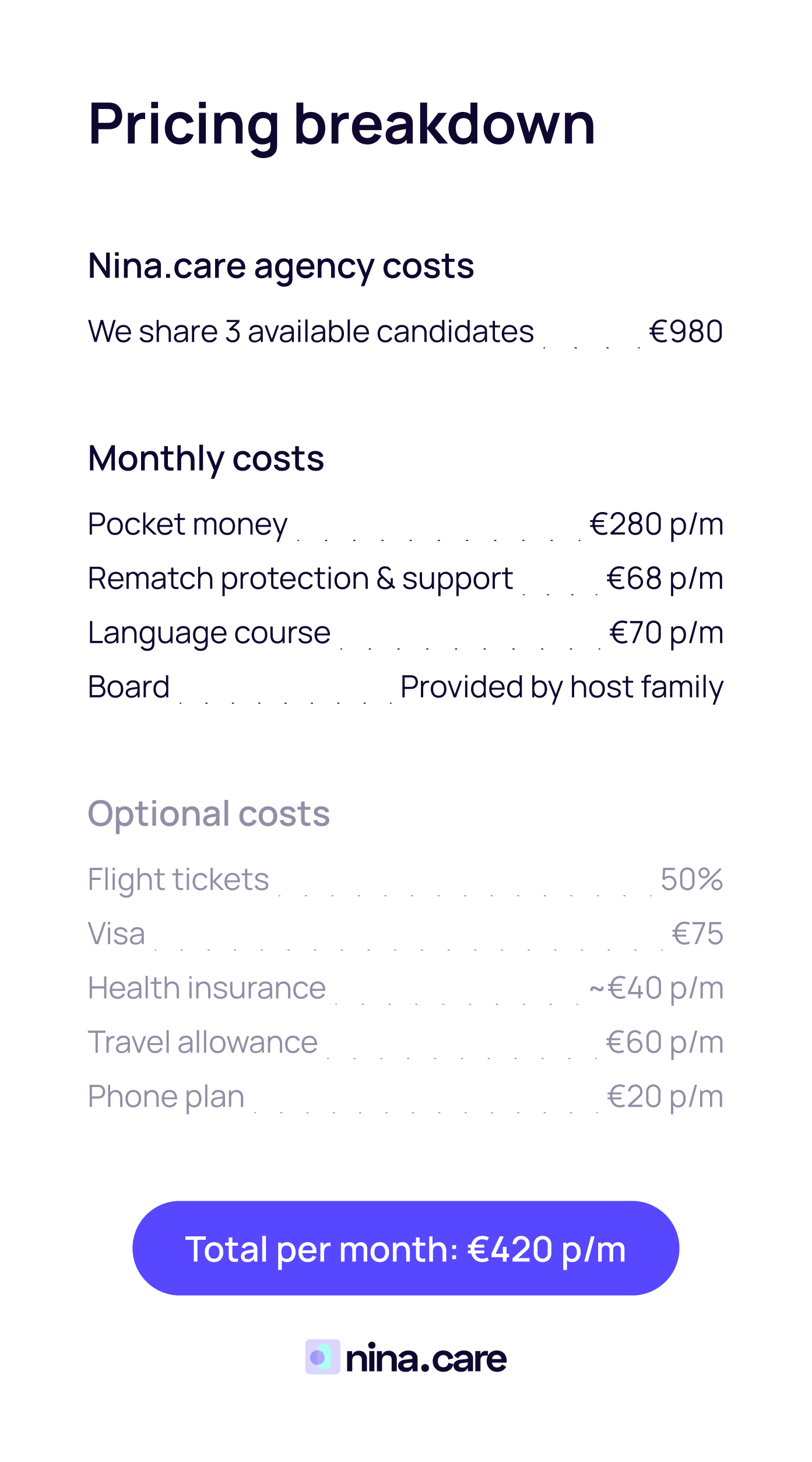Image resolution: width=812 pixels, height=1462 pixels.
Task: Click the Travel allowance label
Action: [202, 1042]
